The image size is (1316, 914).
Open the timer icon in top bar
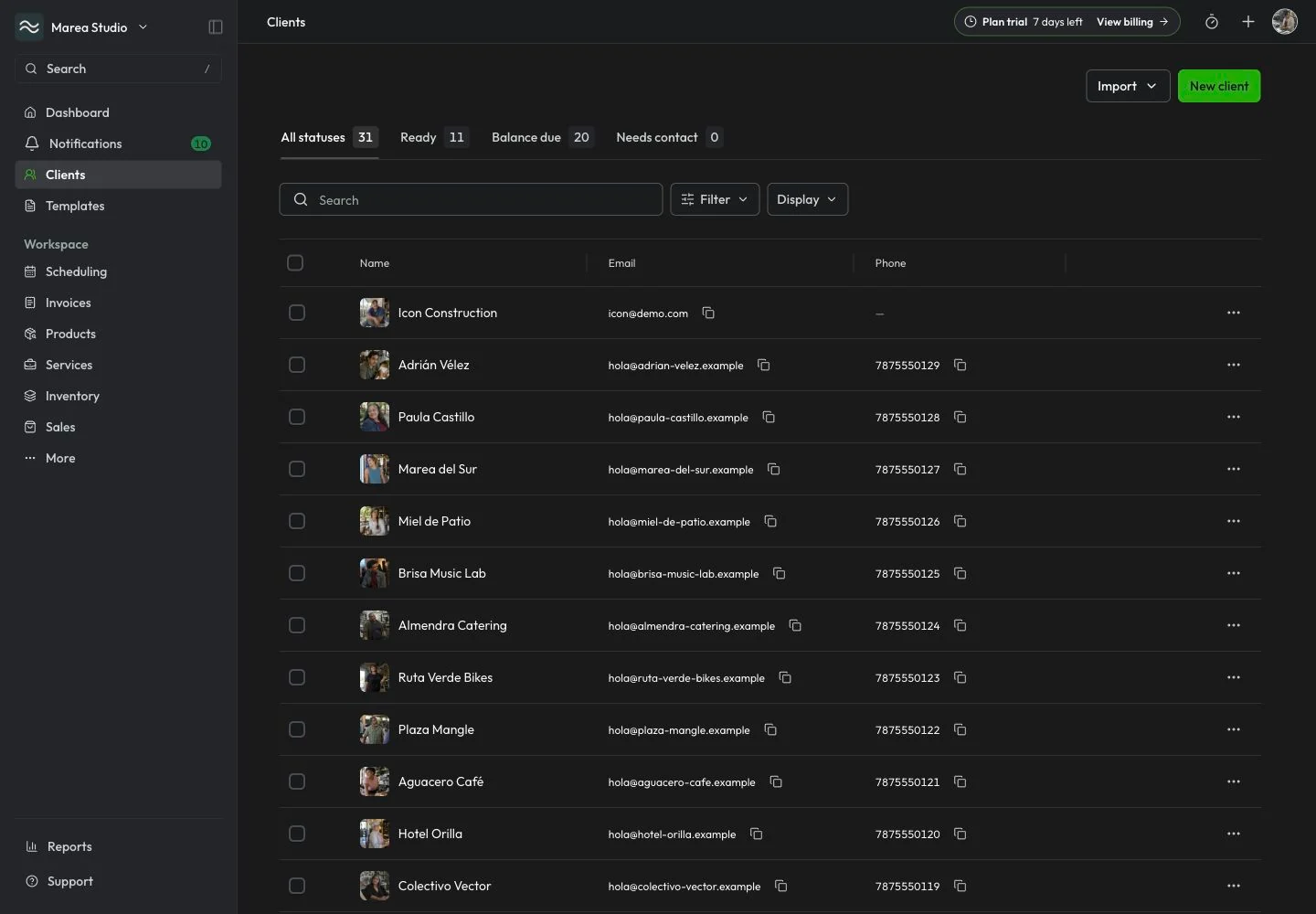point(1212,22)
